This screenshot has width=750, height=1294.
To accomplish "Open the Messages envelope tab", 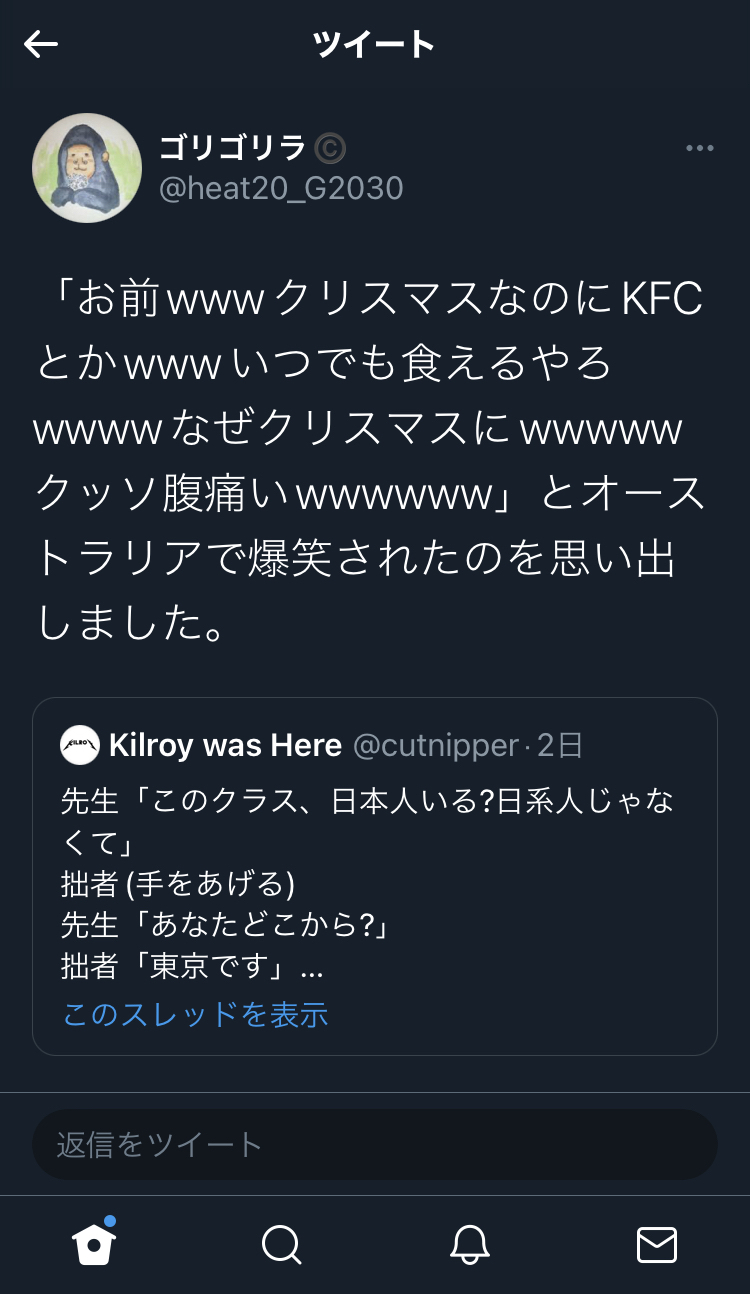I will coord(657,1245).
